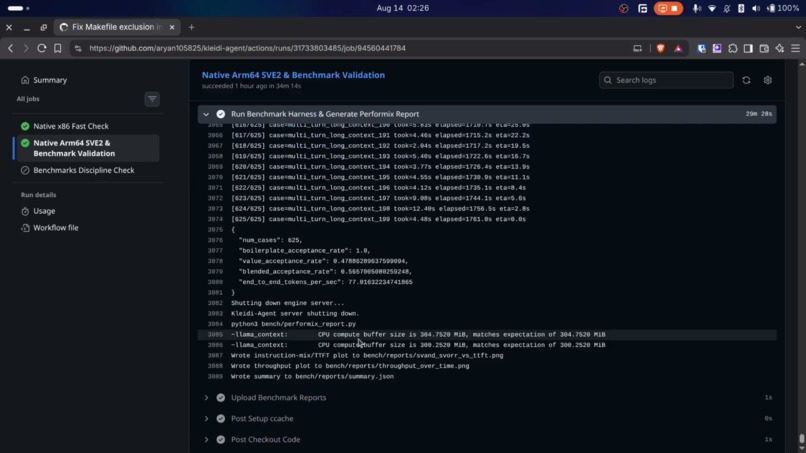Open the Workflow file link
The width and height of the screenshot is (806, 453).
56,228
